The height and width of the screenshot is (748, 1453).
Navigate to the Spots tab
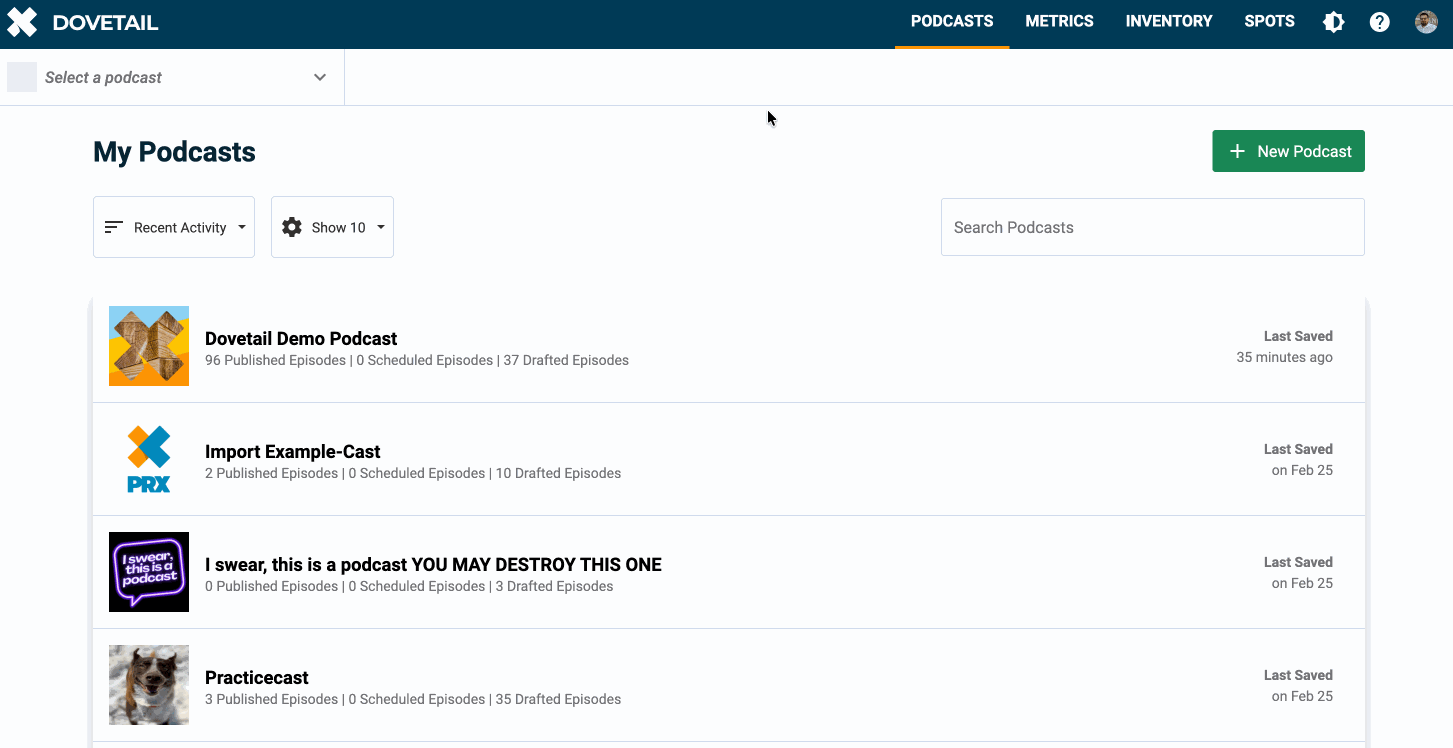pyautogui.click(x=1269, y=21)
